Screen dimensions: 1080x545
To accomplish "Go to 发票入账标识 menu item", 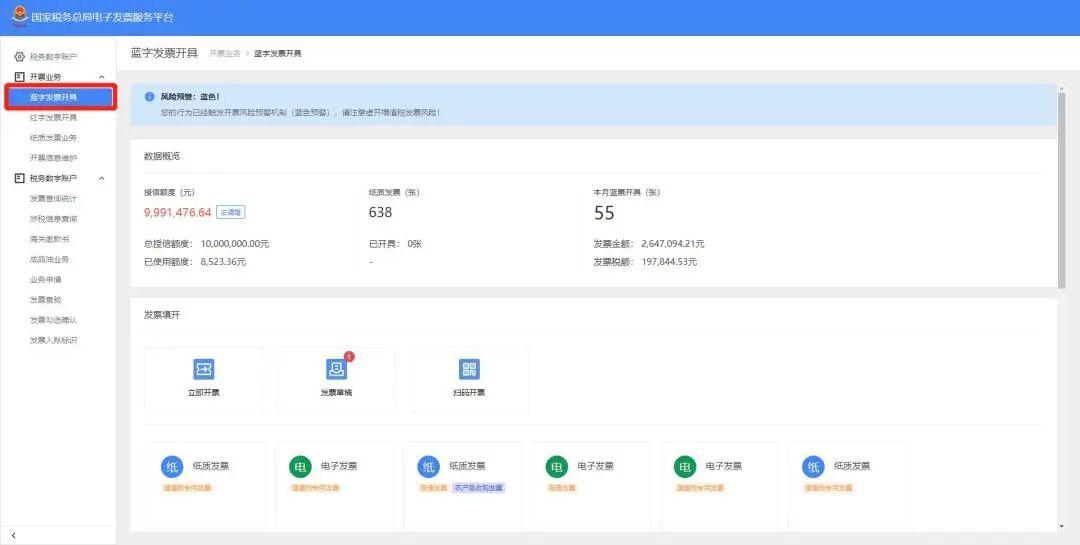I will tap(54, 340).
